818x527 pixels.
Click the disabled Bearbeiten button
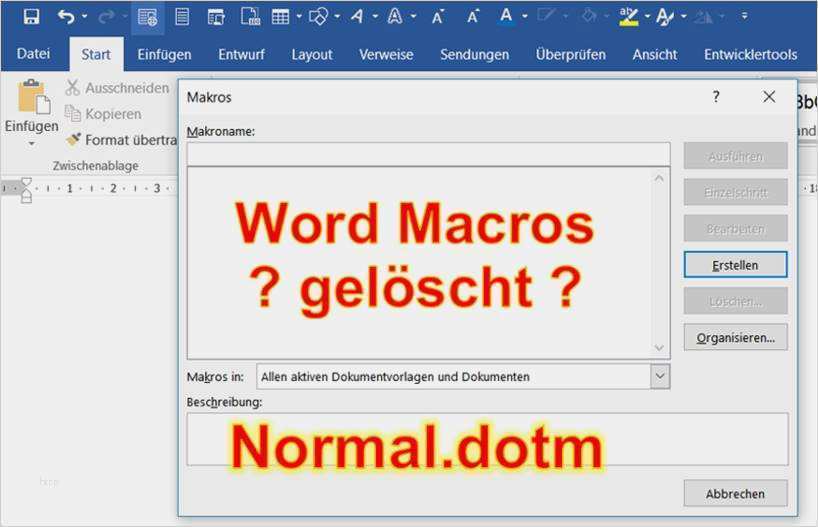tap(736, 229)
